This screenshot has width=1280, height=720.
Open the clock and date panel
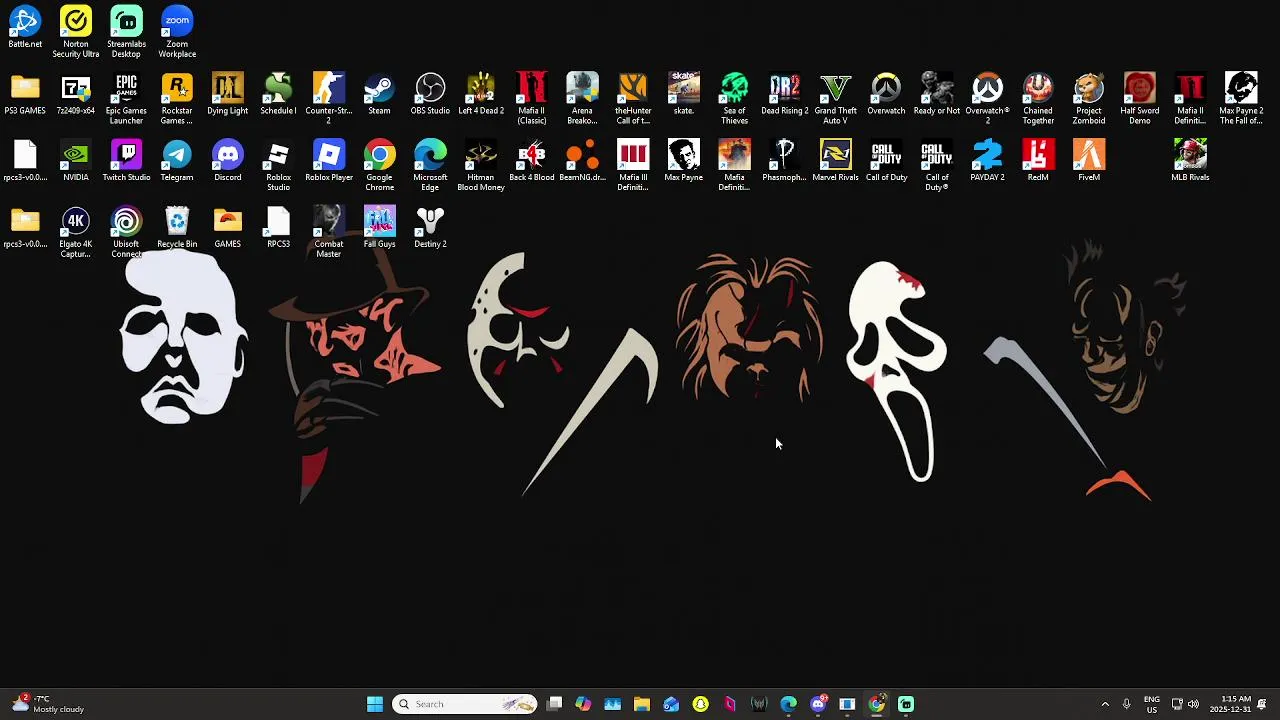click(1230, 704)
